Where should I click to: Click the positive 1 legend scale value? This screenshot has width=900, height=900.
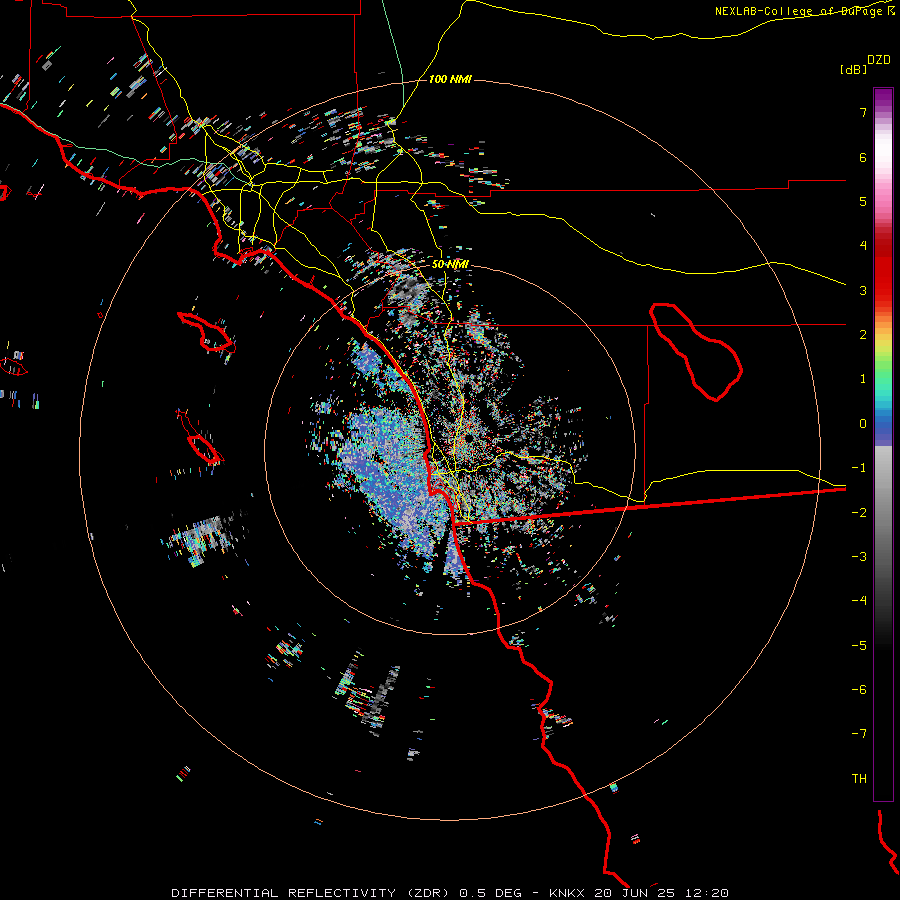[x=863, y=379]
